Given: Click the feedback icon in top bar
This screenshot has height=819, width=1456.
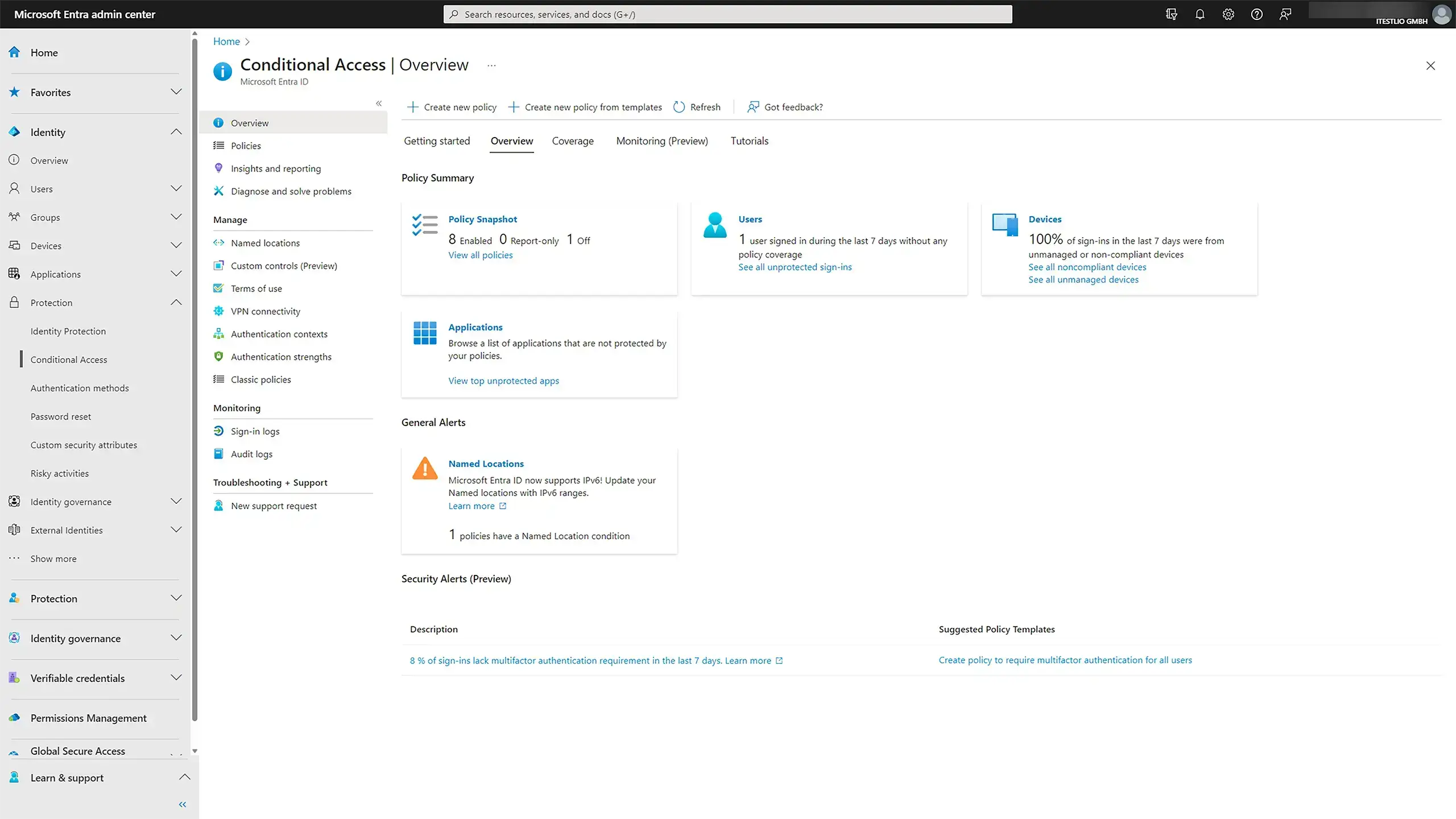Looking at the screenshot, I should pyautogui.click(x=1285, y=14).
